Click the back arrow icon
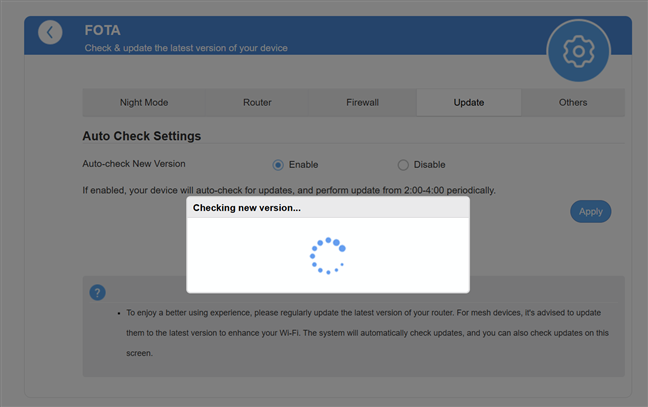This screenshot has height=407, width=648. 50,33
